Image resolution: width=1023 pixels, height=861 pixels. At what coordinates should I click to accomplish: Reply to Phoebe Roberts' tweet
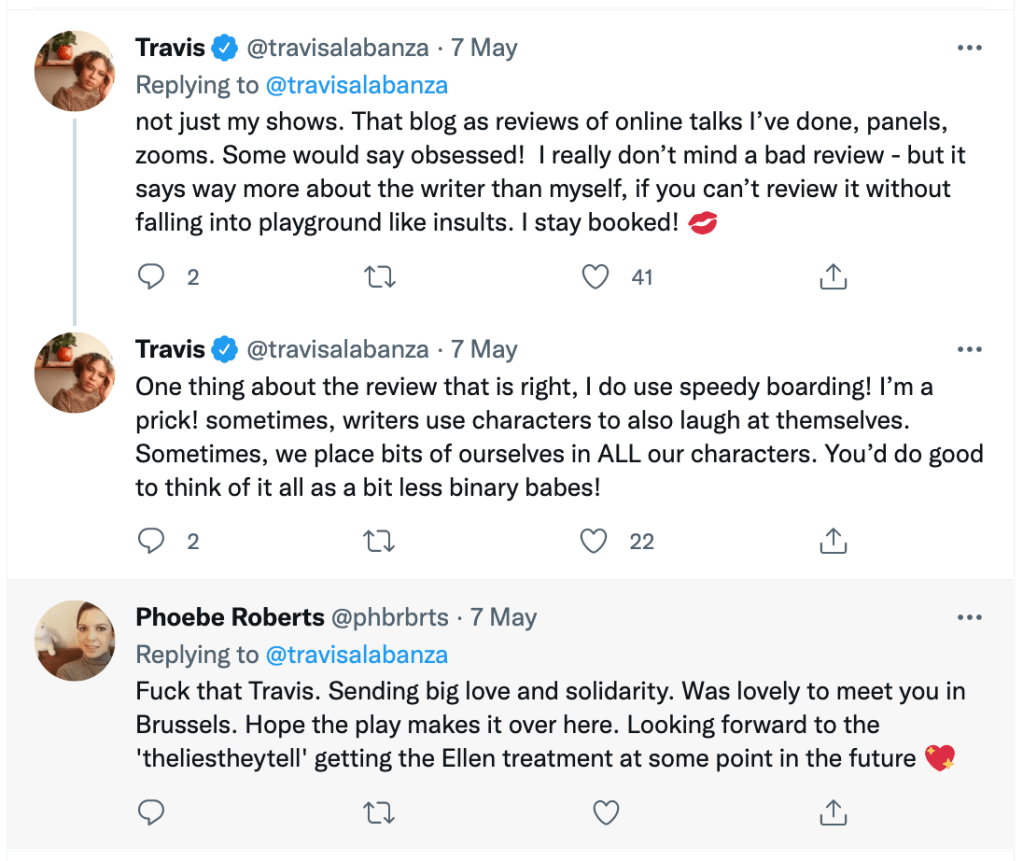tap(151, 811)
